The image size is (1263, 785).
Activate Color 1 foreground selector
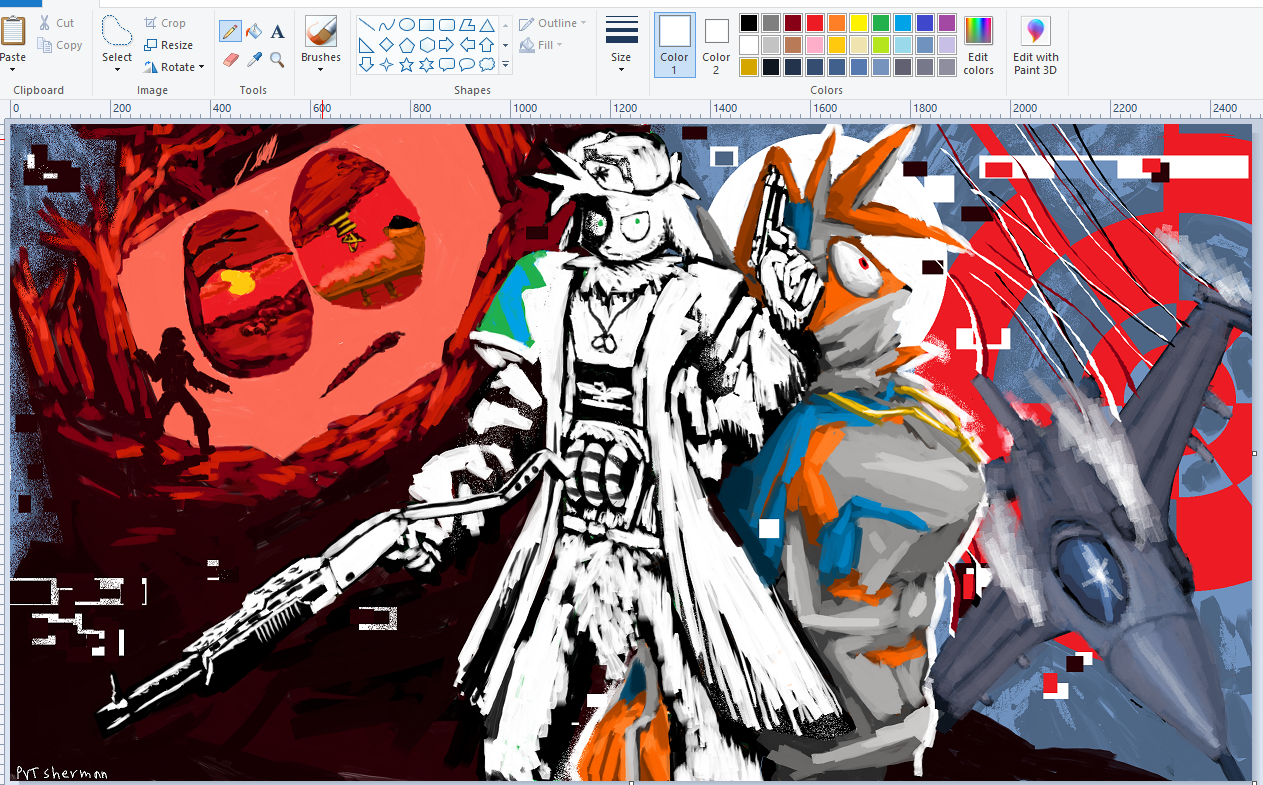[x=674, y=45]
